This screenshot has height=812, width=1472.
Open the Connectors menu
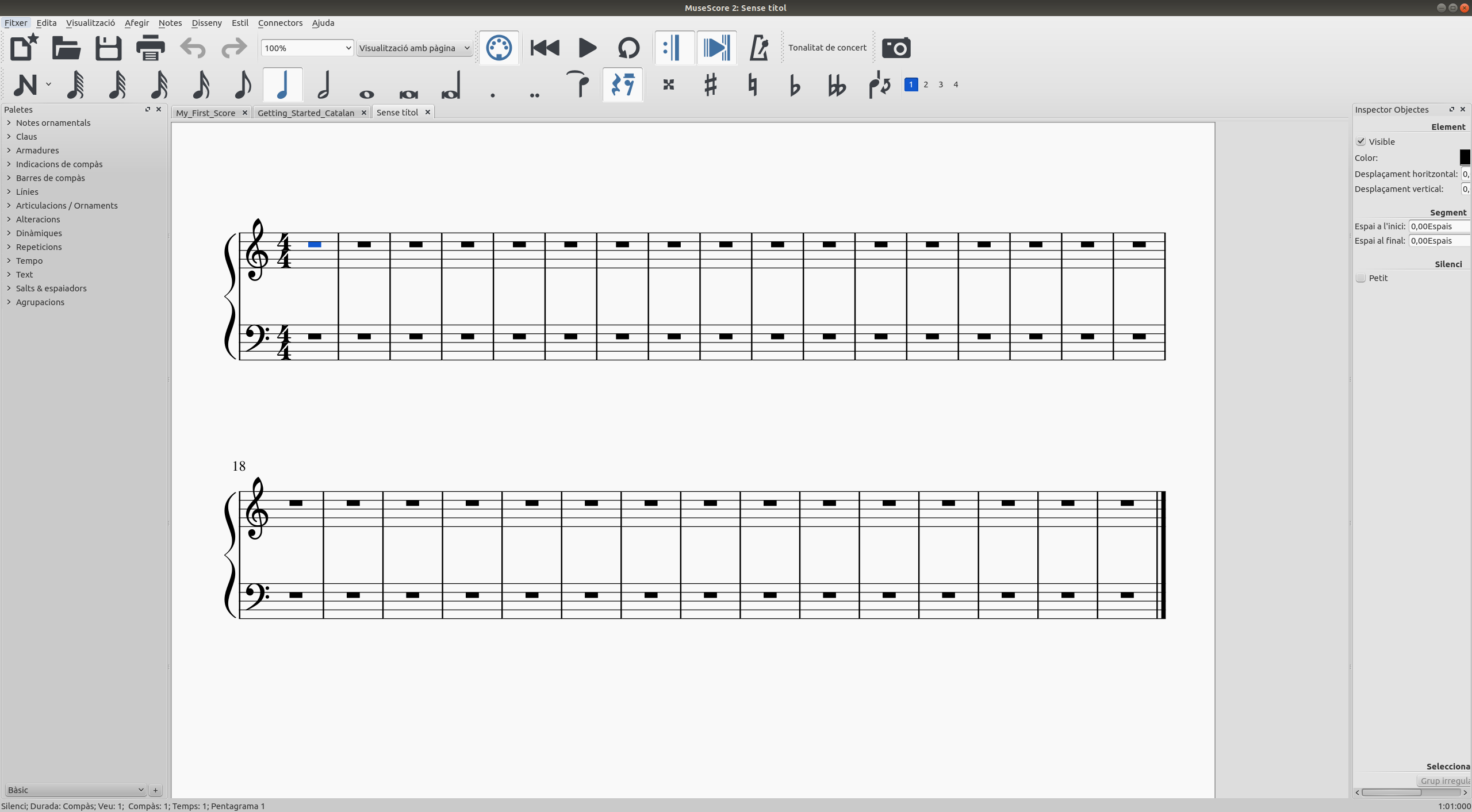[280, 23]
